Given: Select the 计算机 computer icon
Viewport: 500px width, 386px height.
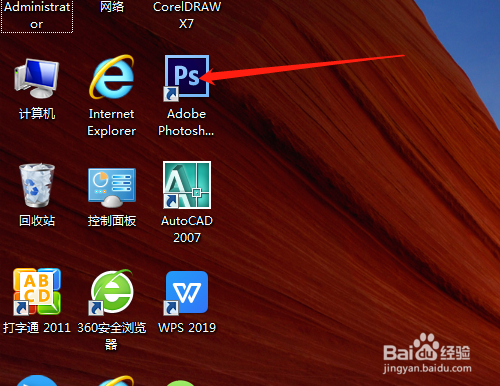Looking at the screenshot, I should [37, 79].
